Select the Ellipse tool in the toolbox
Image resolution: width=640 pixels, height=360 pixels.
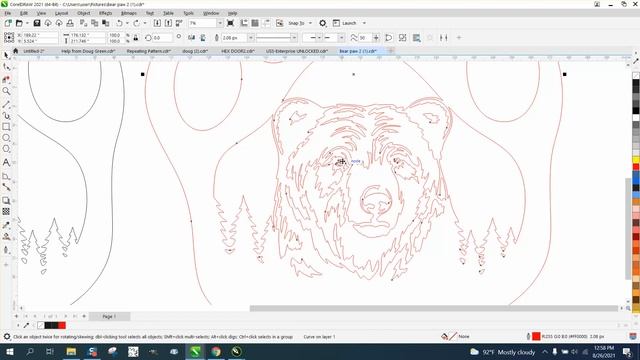(x=6, y=138)
